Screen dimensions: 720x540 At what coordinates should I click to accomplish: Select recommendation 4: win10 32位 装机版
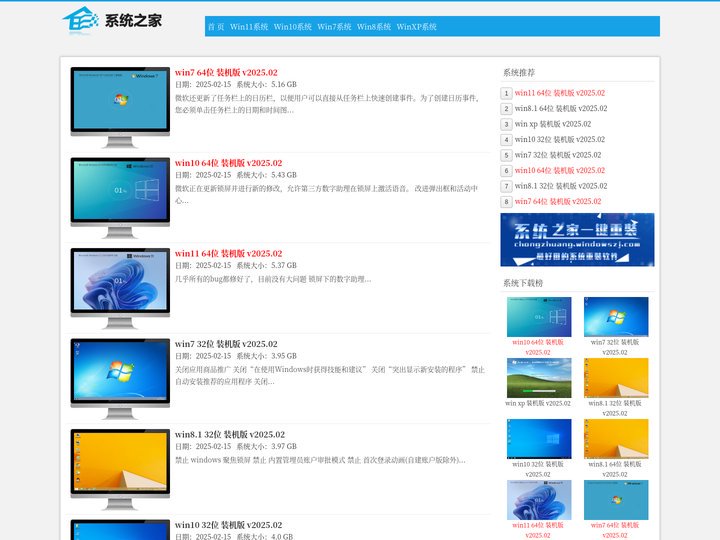(560, 139)
